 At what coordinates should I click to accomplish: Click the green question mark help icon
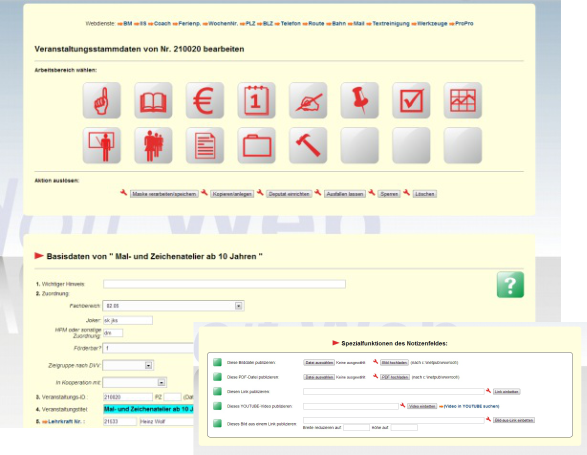click(510, 285)
